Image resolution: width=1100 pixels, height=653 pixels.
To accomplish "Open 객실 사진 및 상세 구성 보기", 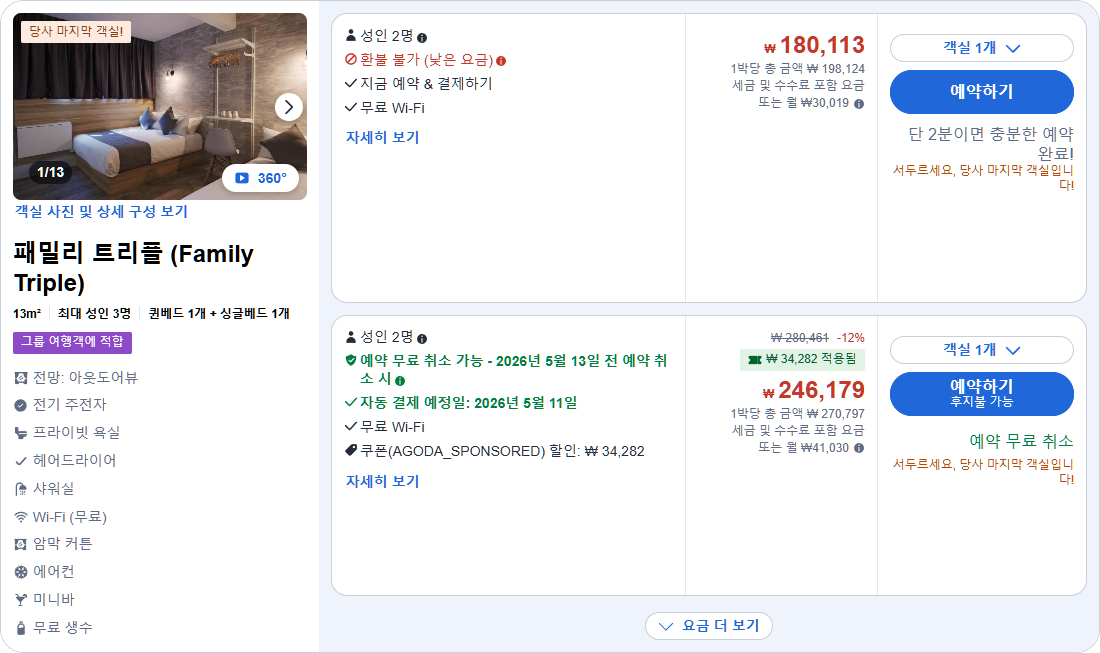I will [x=104, y=212].
